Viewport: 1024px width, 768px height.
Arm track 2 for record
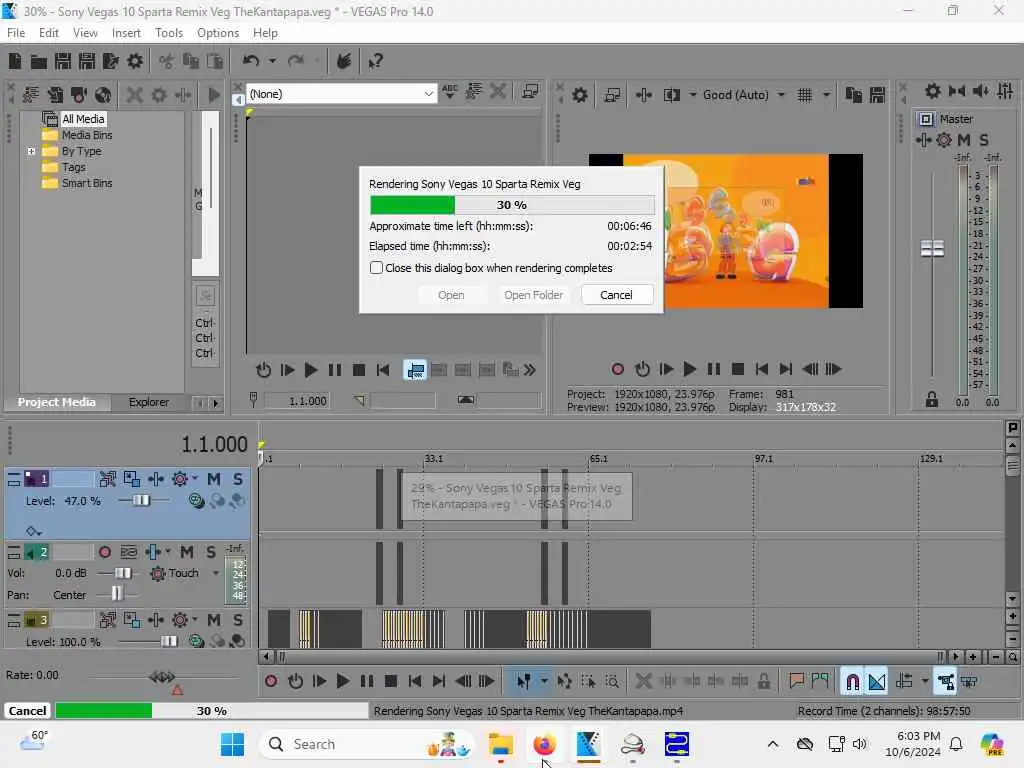[x=104, y=552]
